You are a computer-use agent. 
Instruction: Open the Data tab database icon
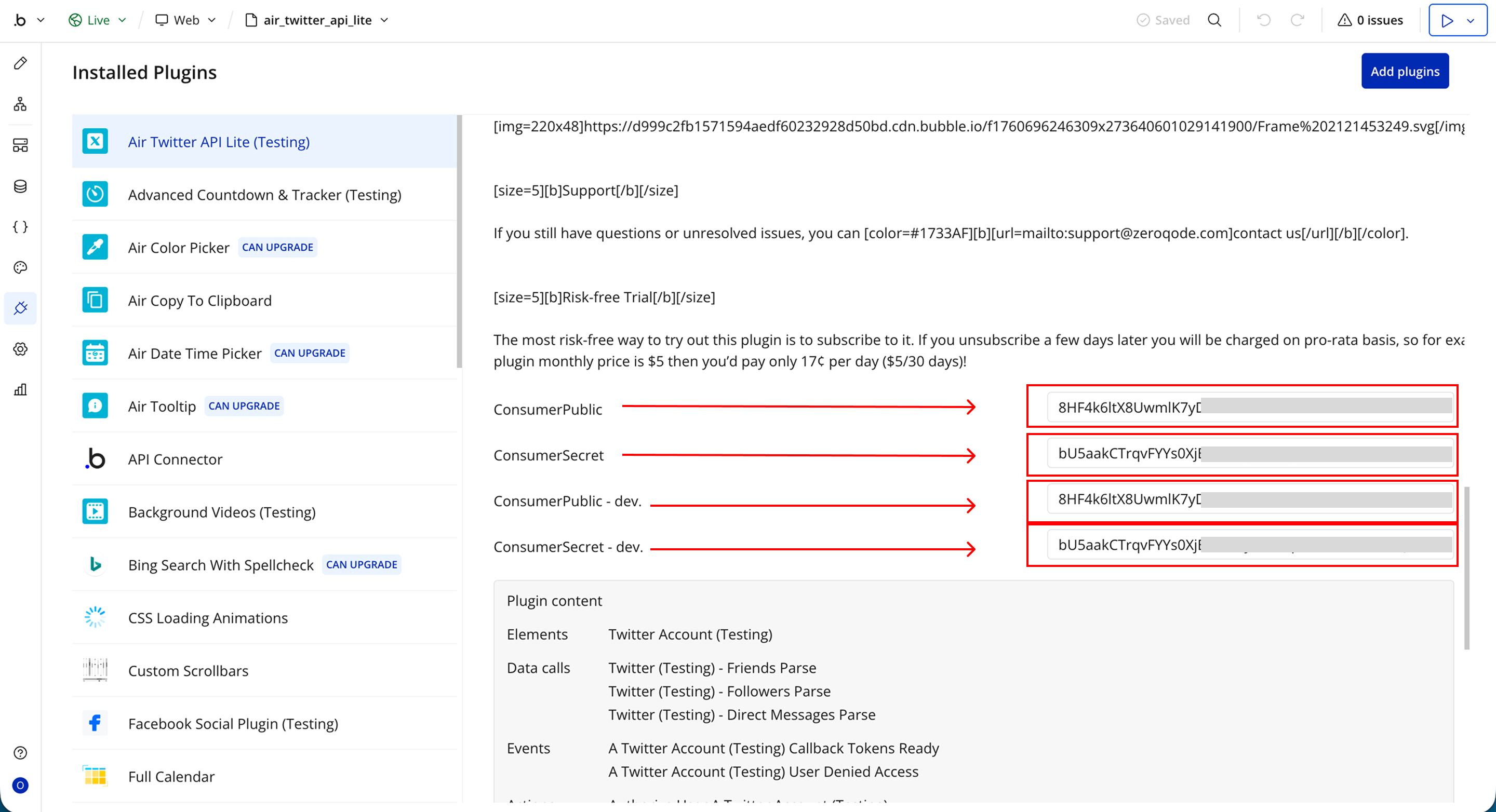pyautogui.click(x=20, y=186)
